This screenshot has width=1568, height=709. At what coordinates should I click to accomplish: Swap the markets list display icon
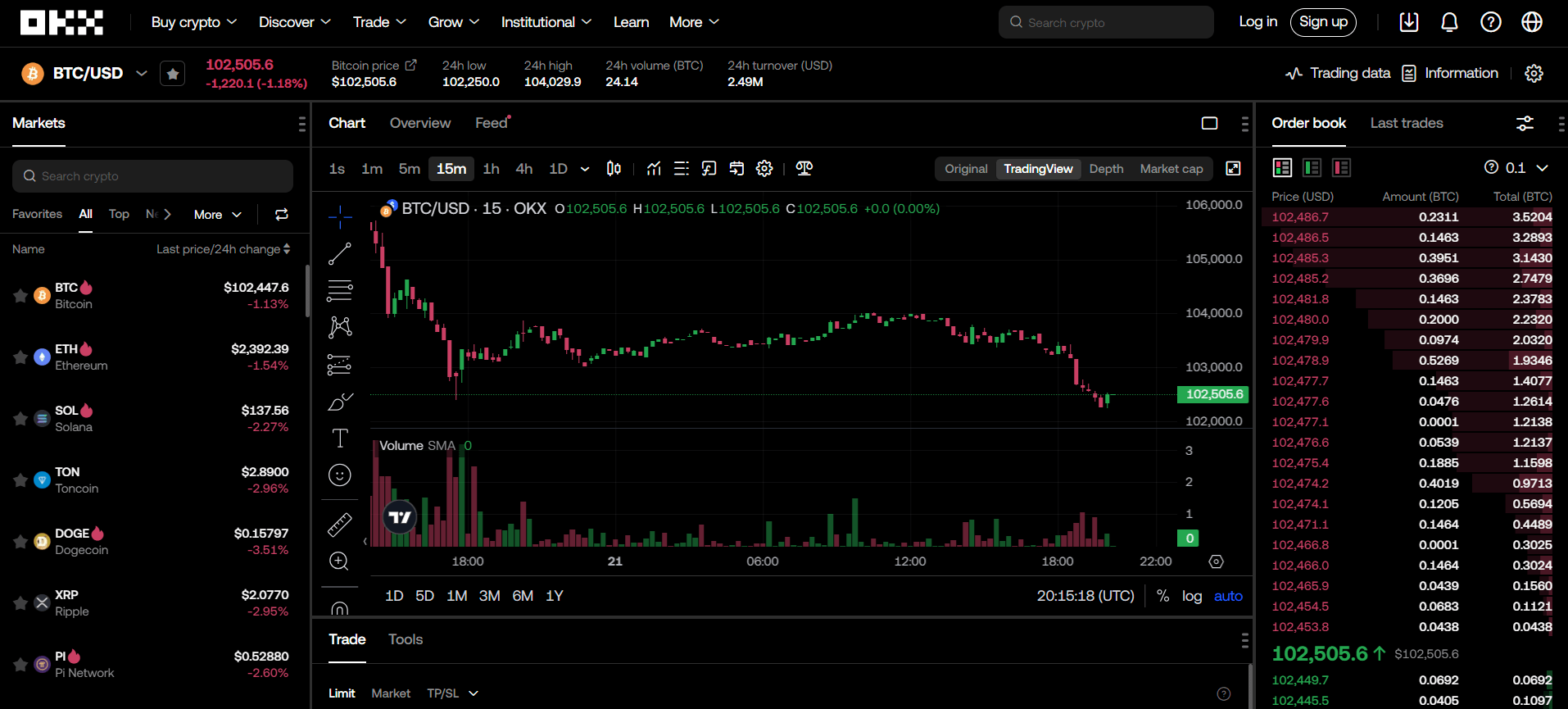282,215
